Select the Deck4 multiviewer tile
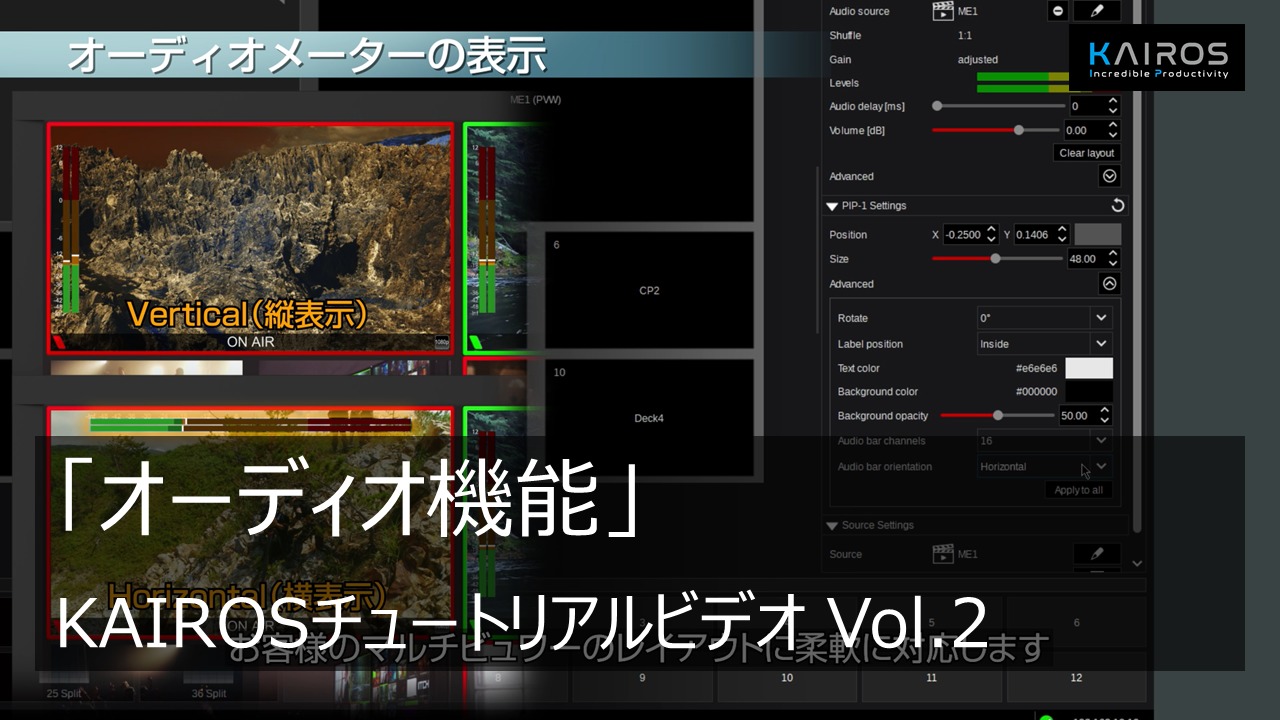Screen dimensions: 1280x720 click(x=649, y=418)
